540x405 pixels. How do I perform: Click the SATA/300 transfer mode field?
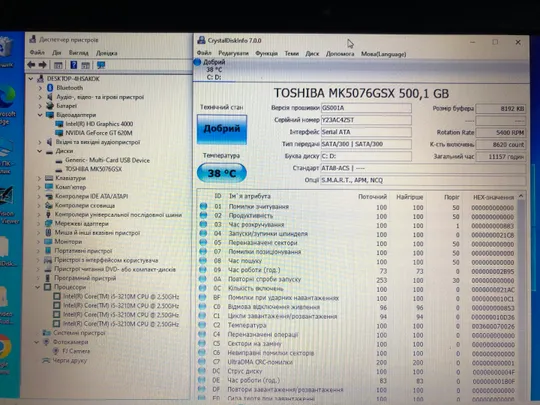[x=366, y=144]
